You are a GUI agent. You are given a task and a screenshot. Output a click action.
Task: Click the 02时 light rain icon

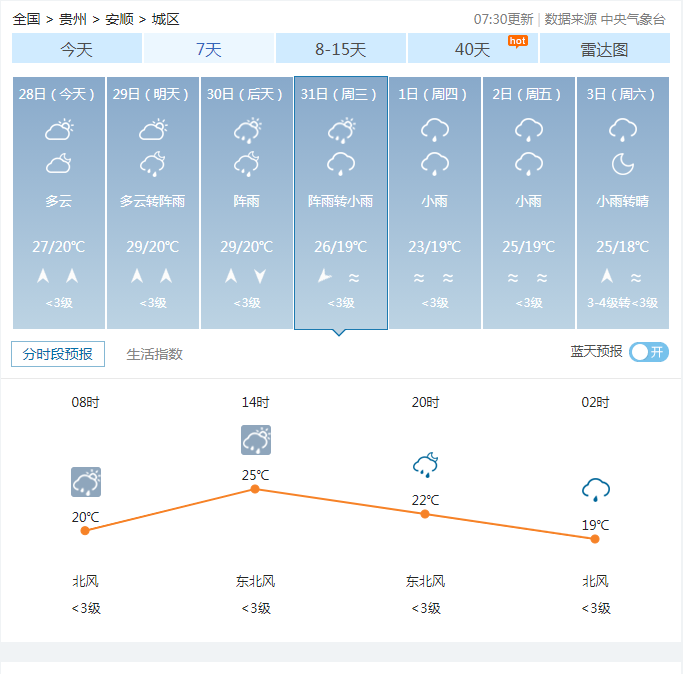click(x=595, y=490)
